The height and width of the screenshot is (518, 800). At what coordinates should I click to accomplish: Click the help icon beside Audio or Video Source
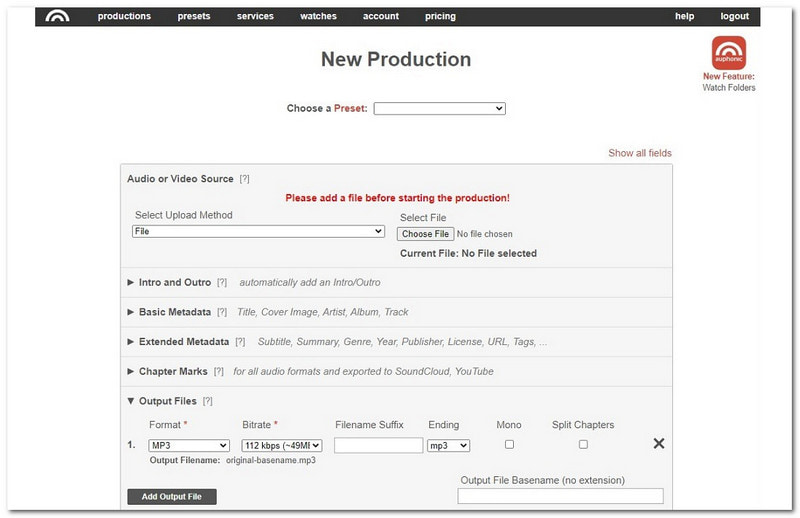pyautogui.click(x=244, y=179)
